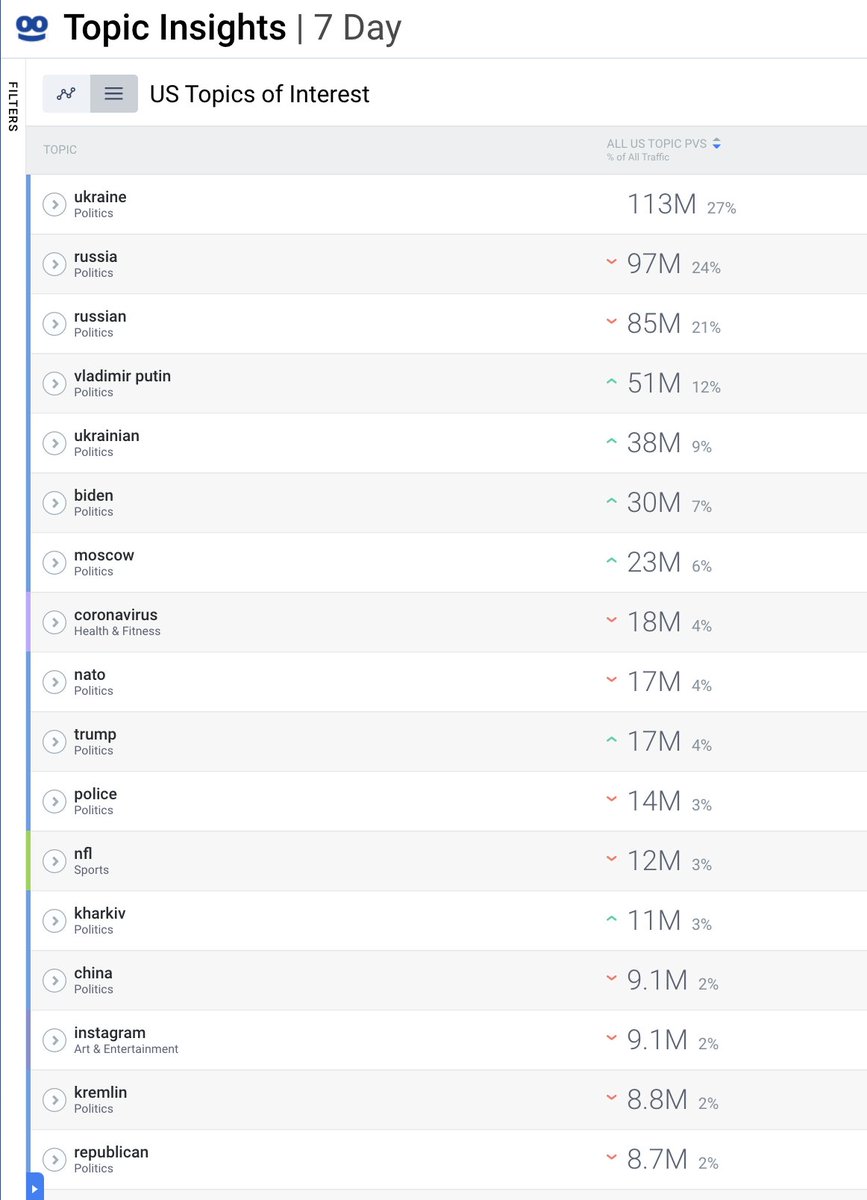
Task: Switch to the line graph view
Action: (66, 93)
